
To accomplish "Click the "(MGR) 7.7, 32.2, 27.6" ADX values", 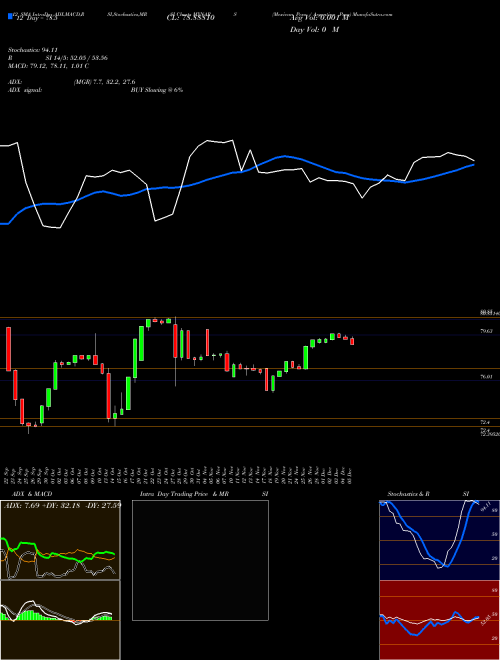I will click(x=104, y=82).
